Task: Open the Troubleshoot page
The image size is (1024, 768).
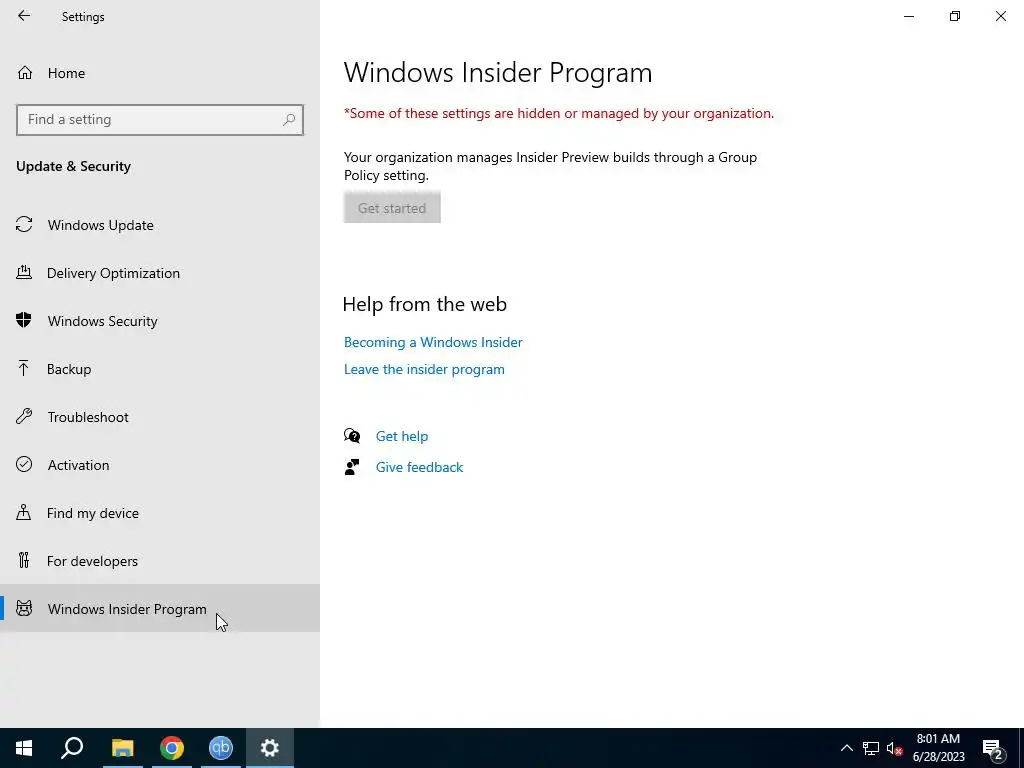Action: 160,417
